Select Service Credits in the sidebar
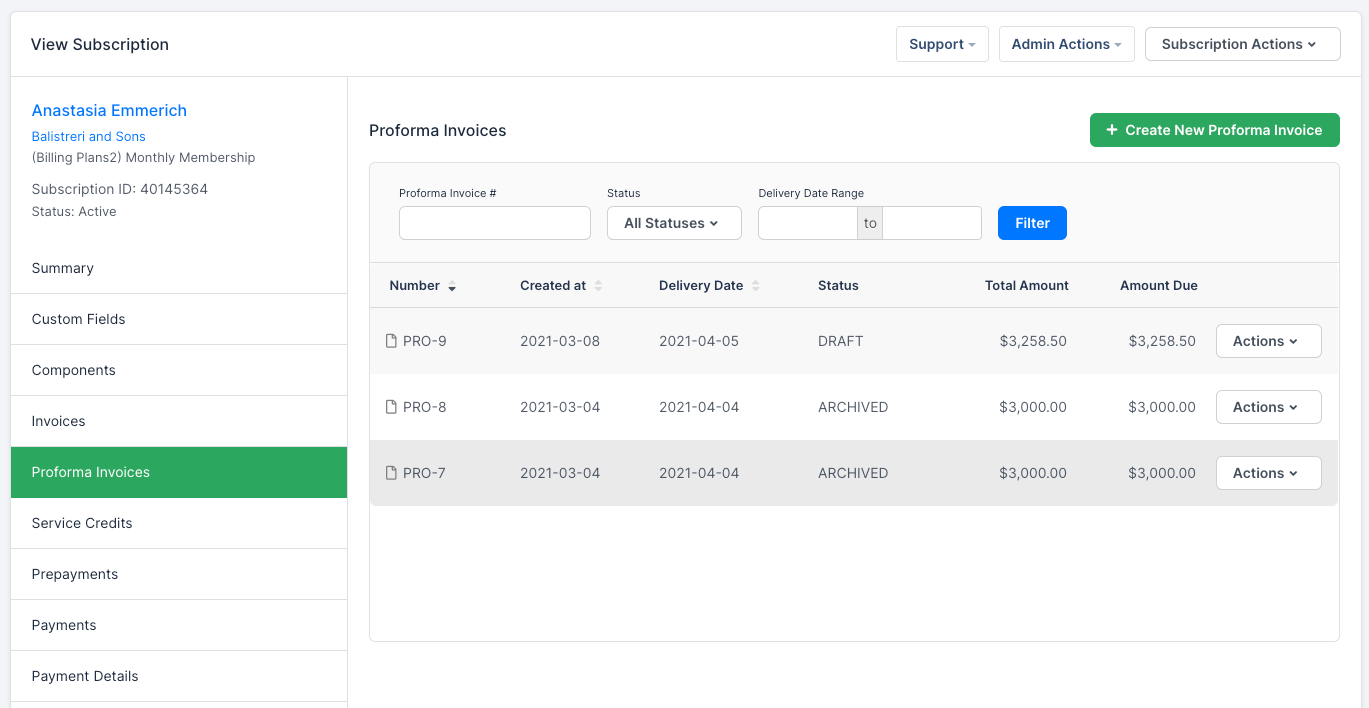 [82, 523]
